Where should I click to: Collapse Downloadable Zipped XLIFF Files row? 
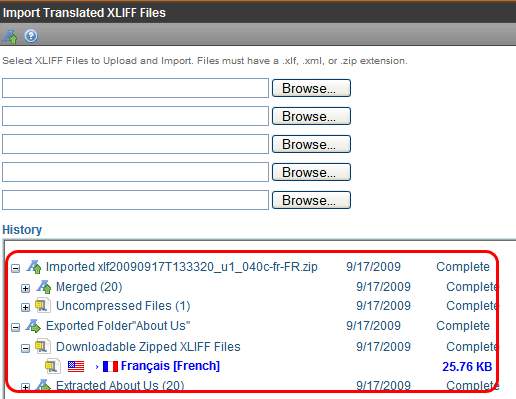coord(25,348)
